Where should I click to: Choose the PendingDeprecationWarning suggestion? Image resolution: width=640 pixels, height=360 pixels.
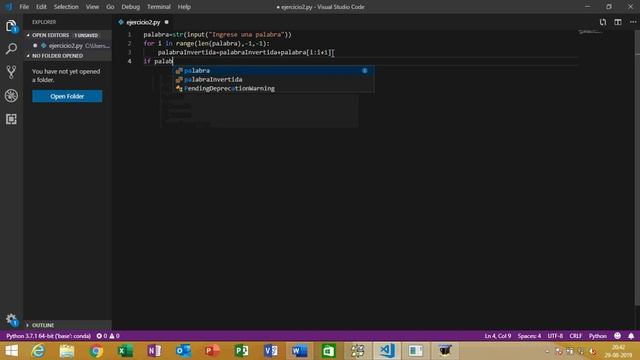pos(273,89)
